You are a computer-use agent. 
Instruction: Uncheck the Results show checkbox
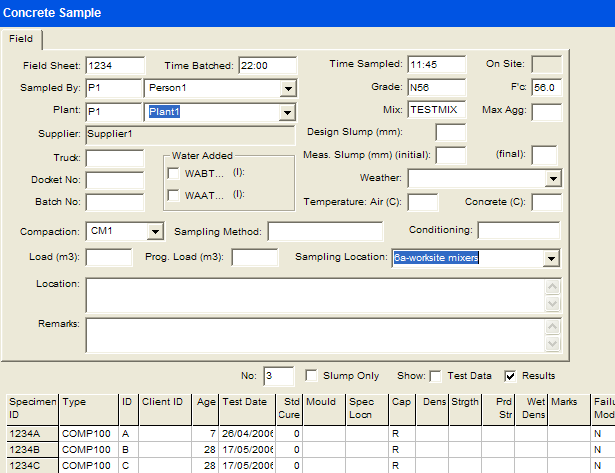click(x=511, y=376)
